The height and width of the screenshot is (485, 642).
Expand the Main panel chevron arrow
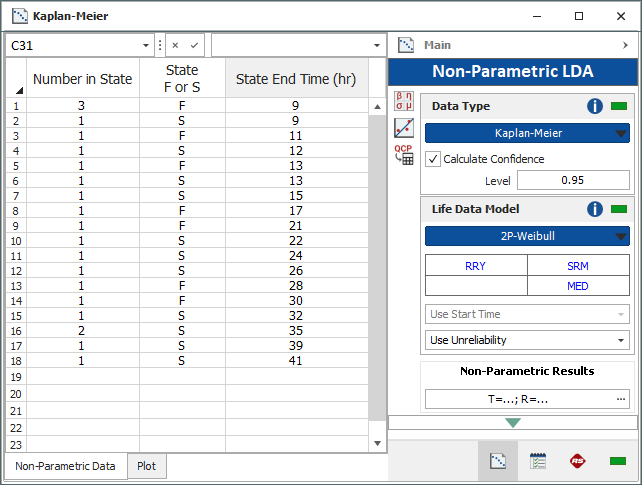[625, 45]
